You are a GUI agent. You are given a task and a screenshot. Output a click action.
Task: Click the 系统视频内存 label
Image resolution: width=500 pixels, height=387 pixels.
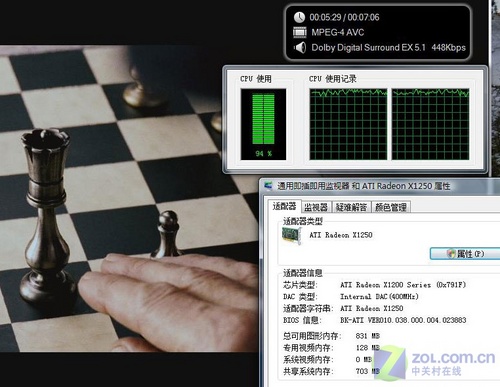coord(308,359)
